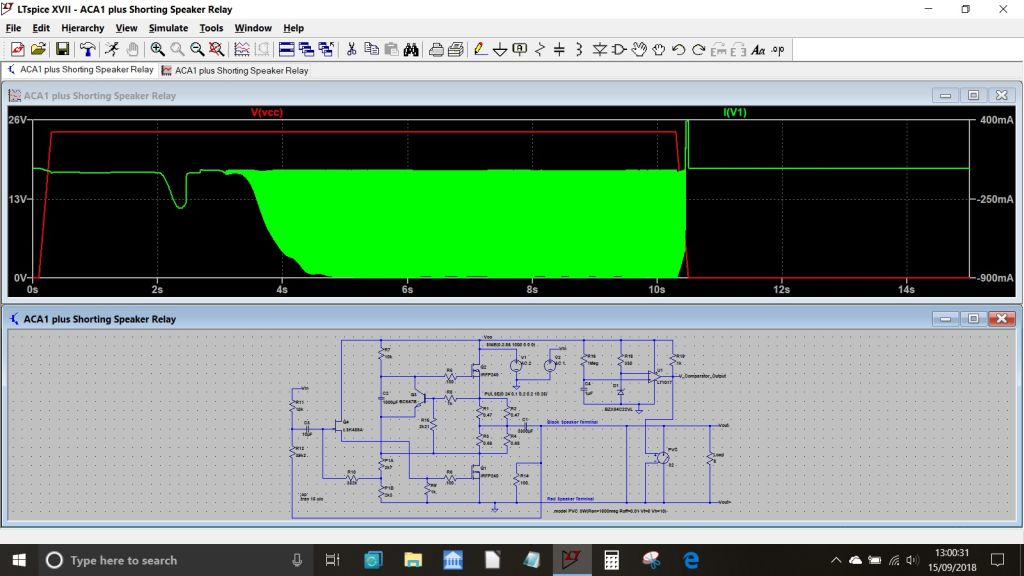Image resolution: width=1024 pixels, height=576 pixels.
Task: Click the V(vcc) trace label
Action: click(266, 112)
